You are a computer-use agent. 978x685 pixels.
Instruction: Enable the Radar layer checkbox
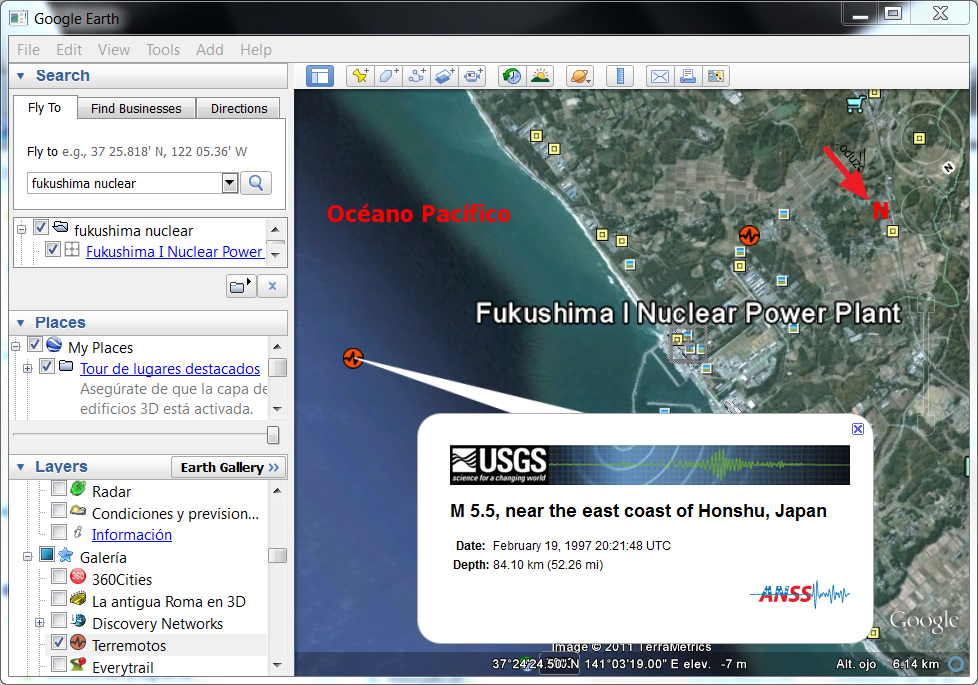(59, 488)
